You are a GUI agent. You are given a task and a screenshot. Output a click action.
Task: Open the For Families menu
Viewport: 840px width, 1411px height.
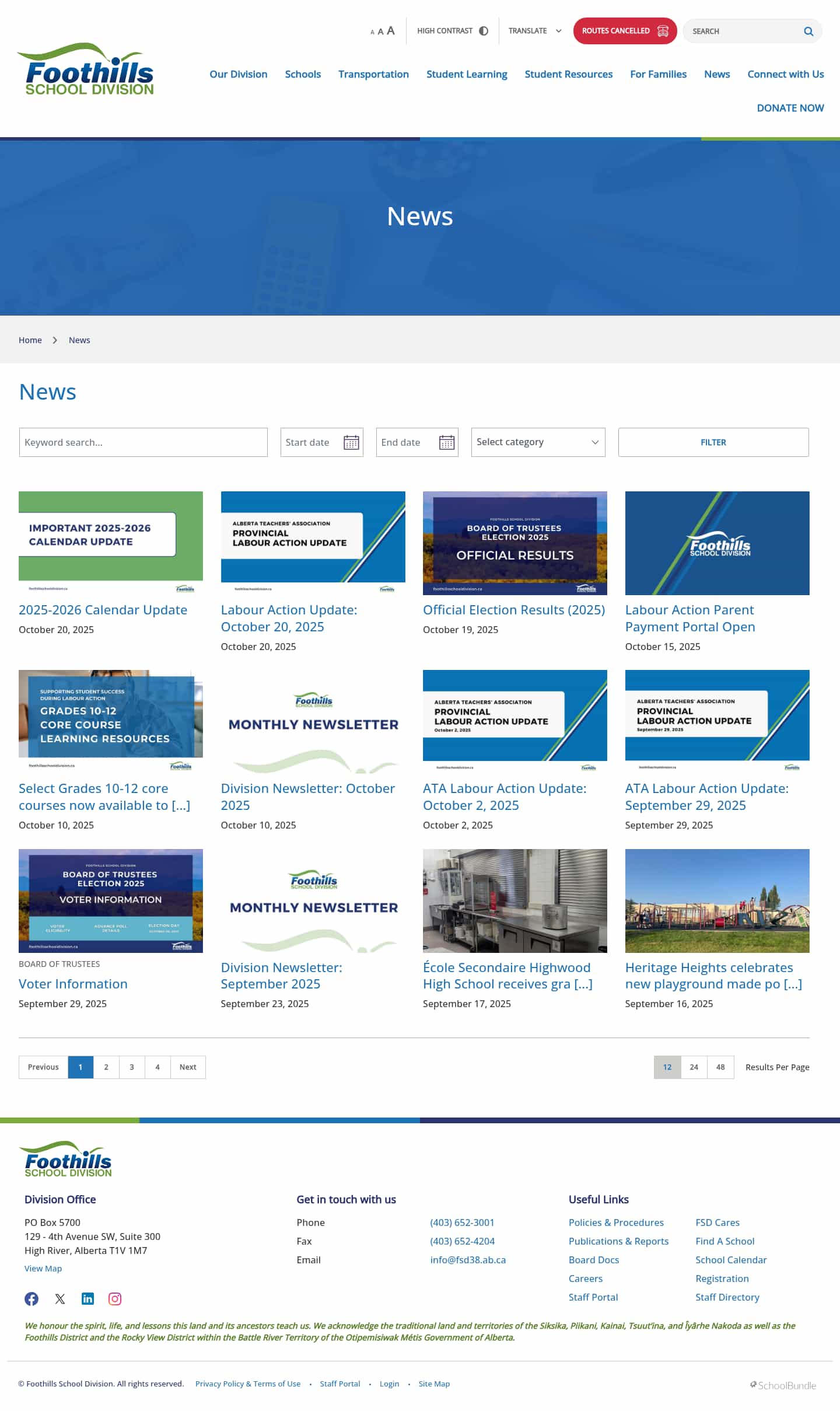pos(658,74)
